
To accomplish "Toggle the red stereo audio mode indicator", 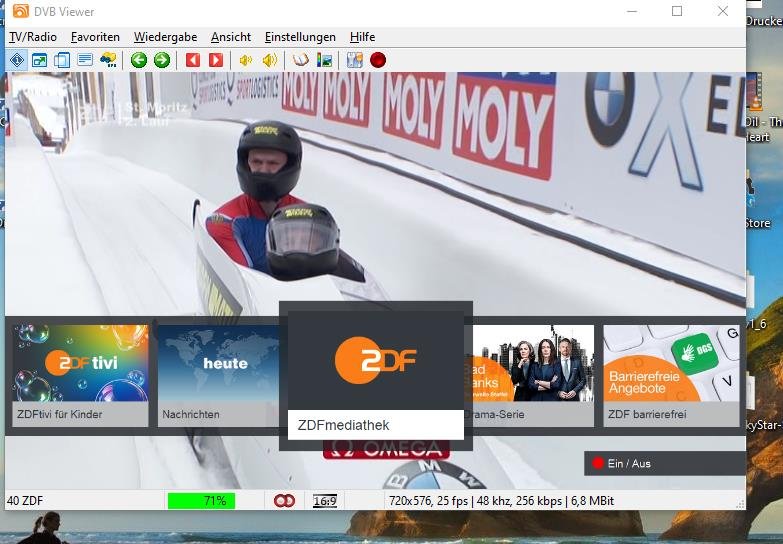I will click(x=285, y=501).
